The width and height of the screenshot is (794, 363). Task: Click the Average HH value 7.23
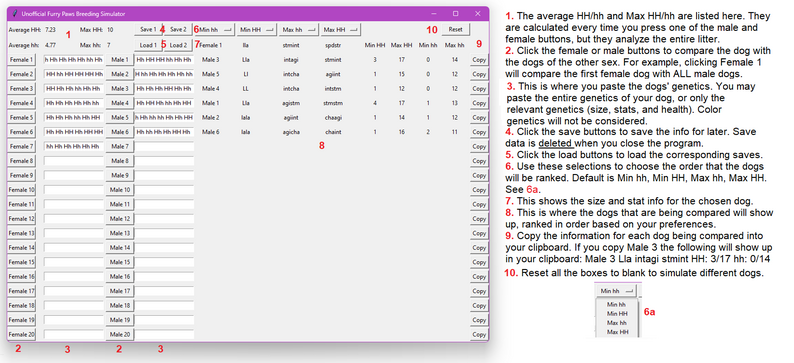(51, 30)
